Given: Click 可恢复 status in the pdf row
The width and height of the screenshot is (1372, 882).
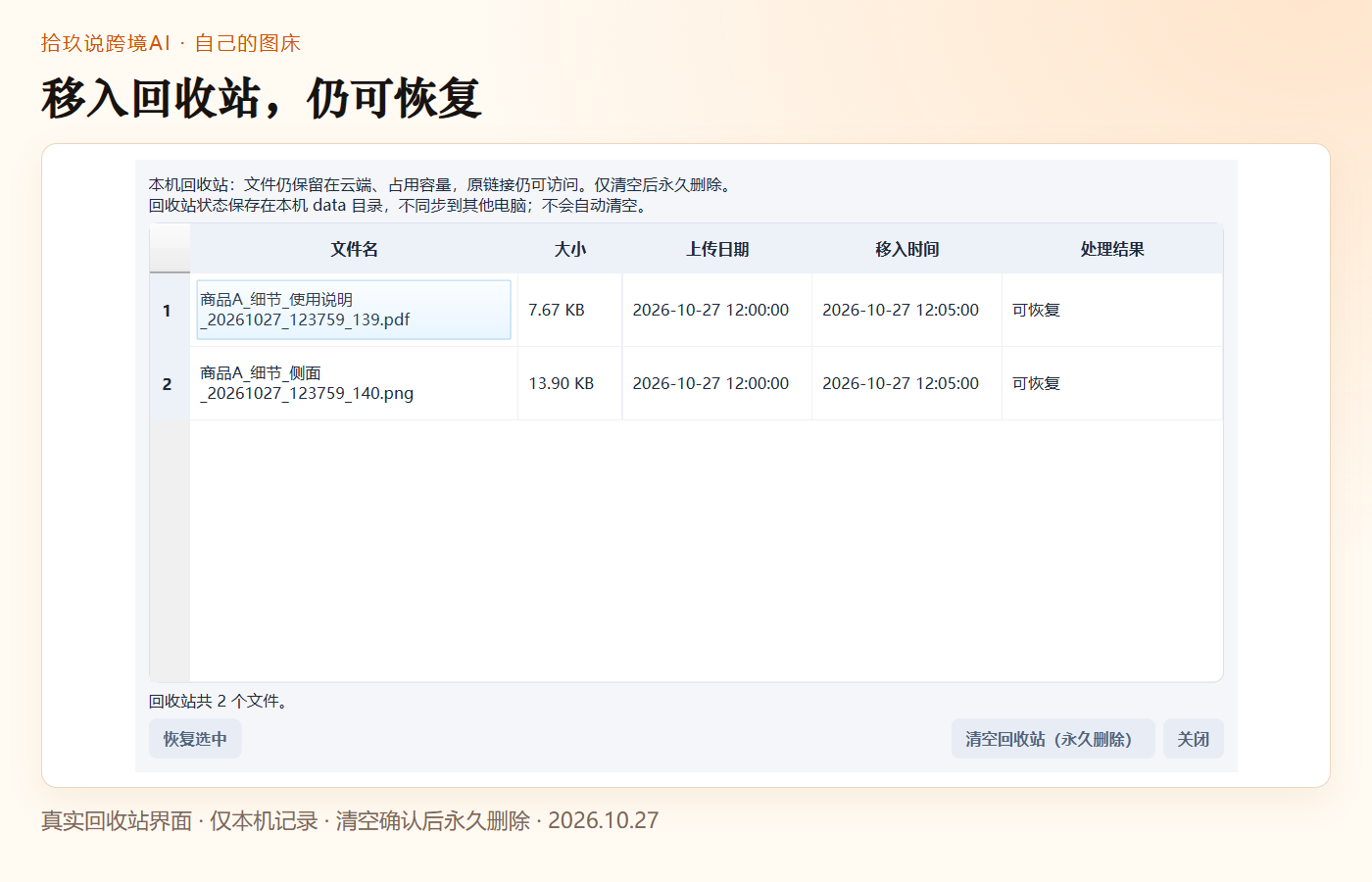Looking at the screenshot, I should point(1112,310).
